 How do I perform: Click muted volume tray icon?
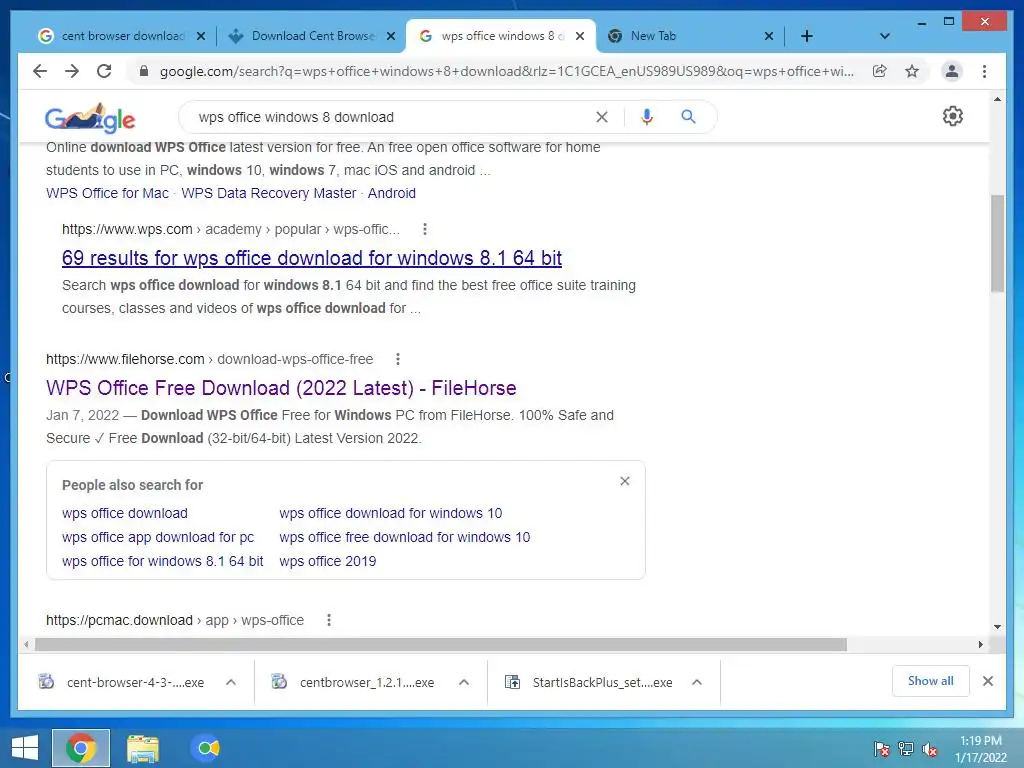point(929,749)
